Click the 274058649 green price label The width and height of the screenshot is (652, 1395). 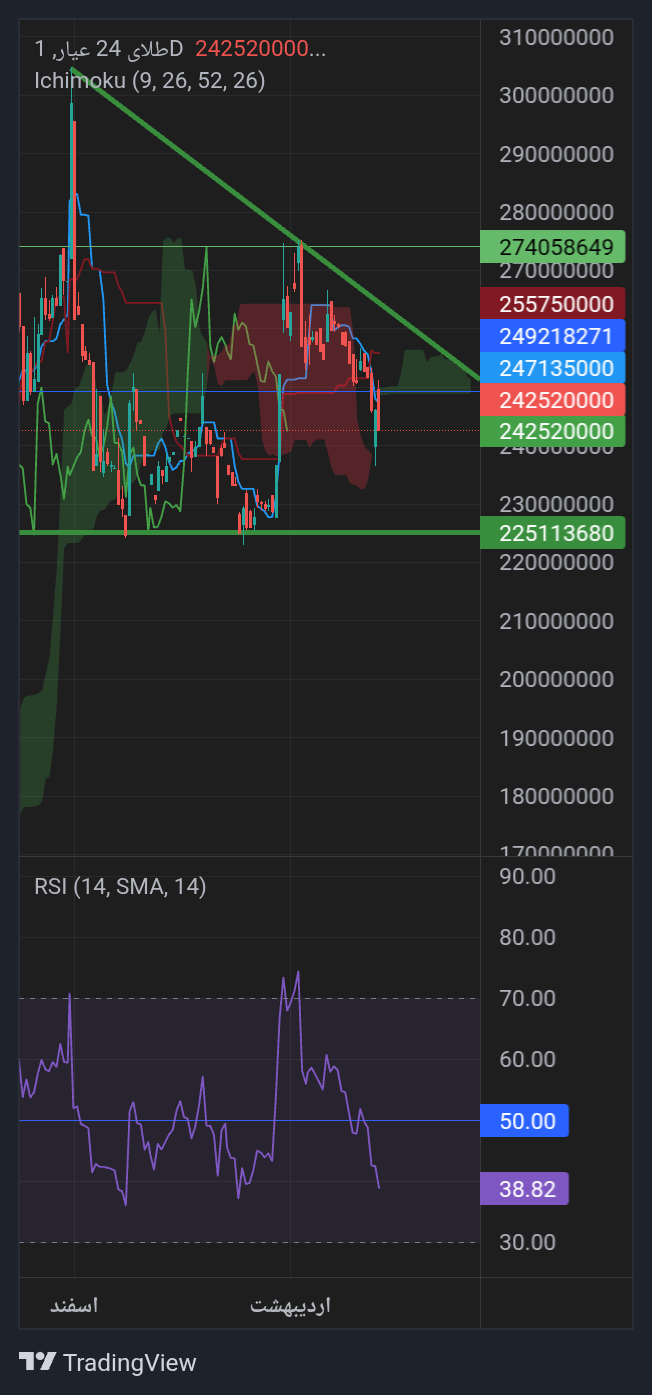click(x=553, y=246)
